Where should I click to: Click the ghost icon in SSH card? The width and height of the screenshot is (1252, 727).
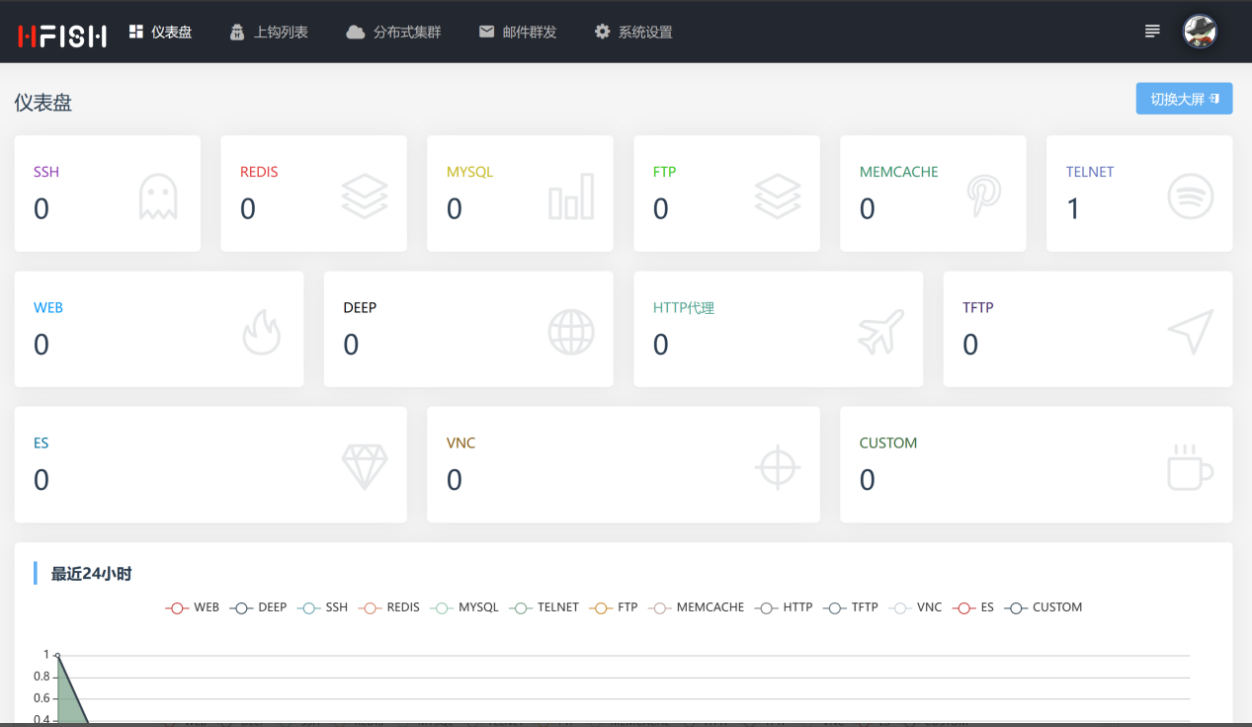pos(158,196)
